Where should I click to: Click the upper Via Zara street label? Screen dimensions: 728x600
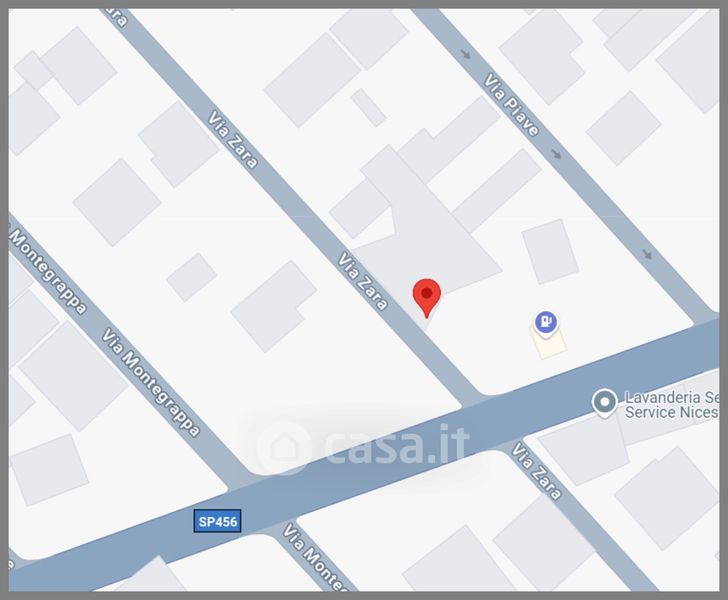pos(232,139)
